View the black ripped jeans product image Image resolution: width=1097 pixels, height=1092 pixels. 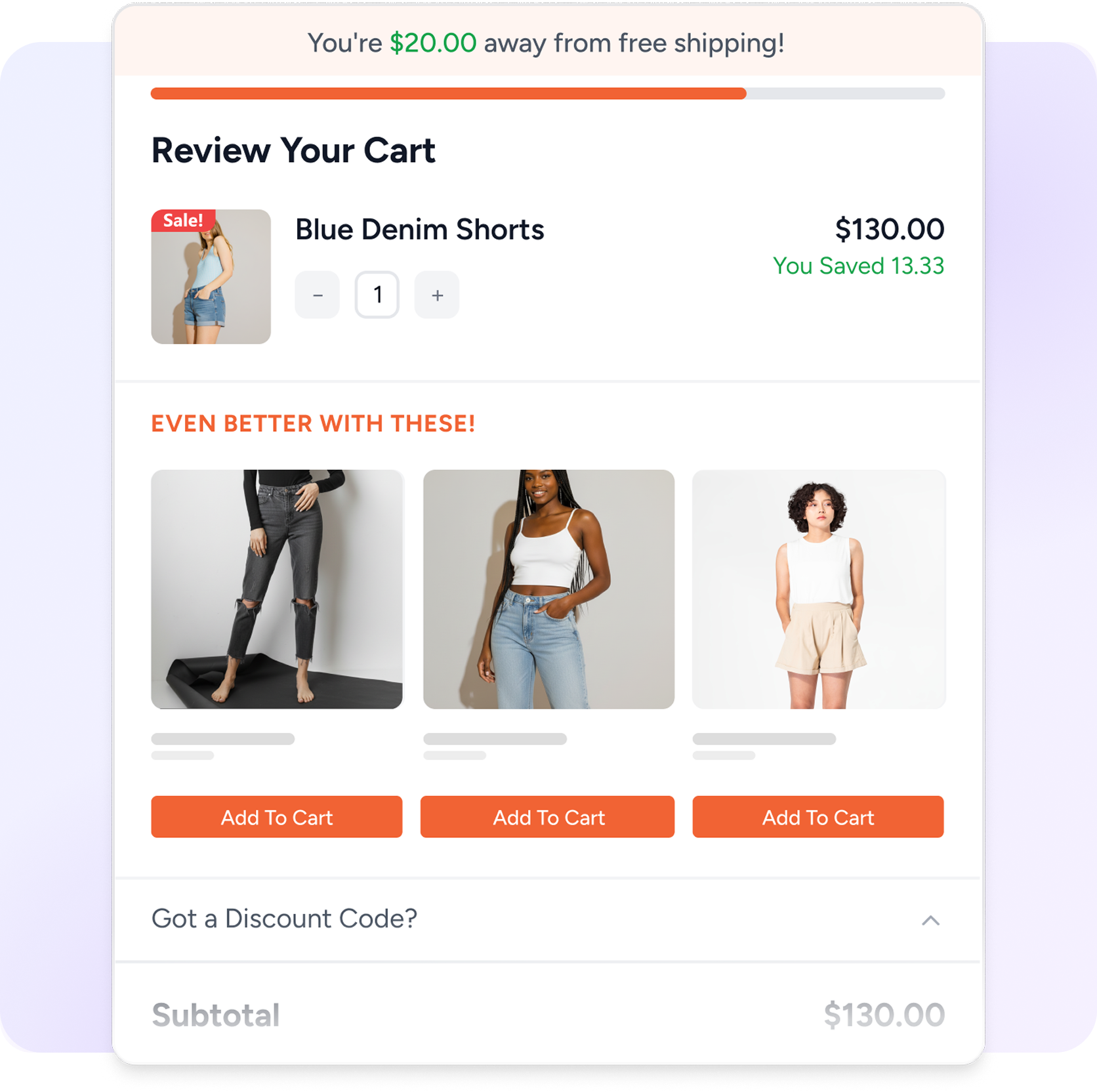(x=276, y=589)
